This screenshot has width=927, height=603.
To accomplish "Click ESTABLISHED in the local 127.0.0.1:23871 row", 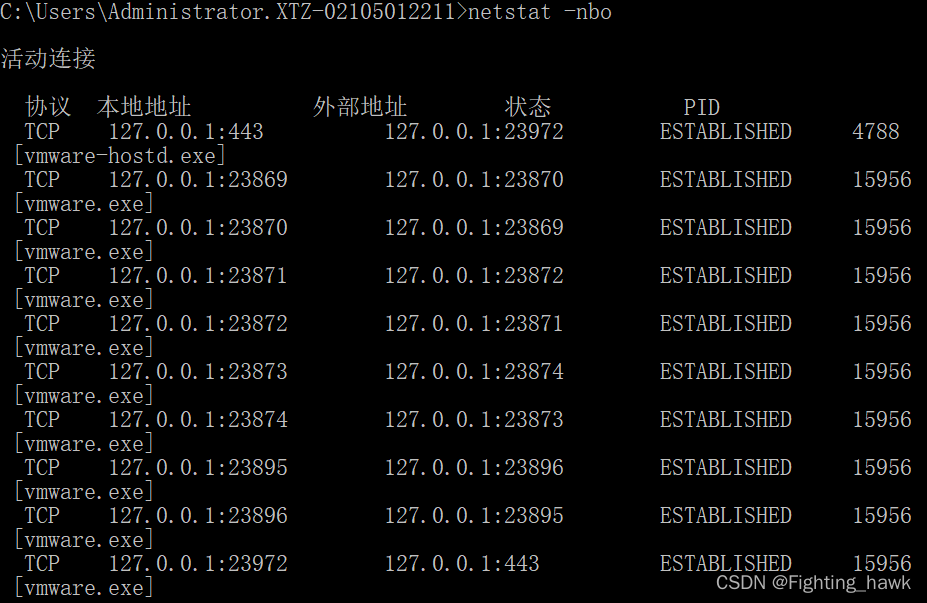I will 725,275.
